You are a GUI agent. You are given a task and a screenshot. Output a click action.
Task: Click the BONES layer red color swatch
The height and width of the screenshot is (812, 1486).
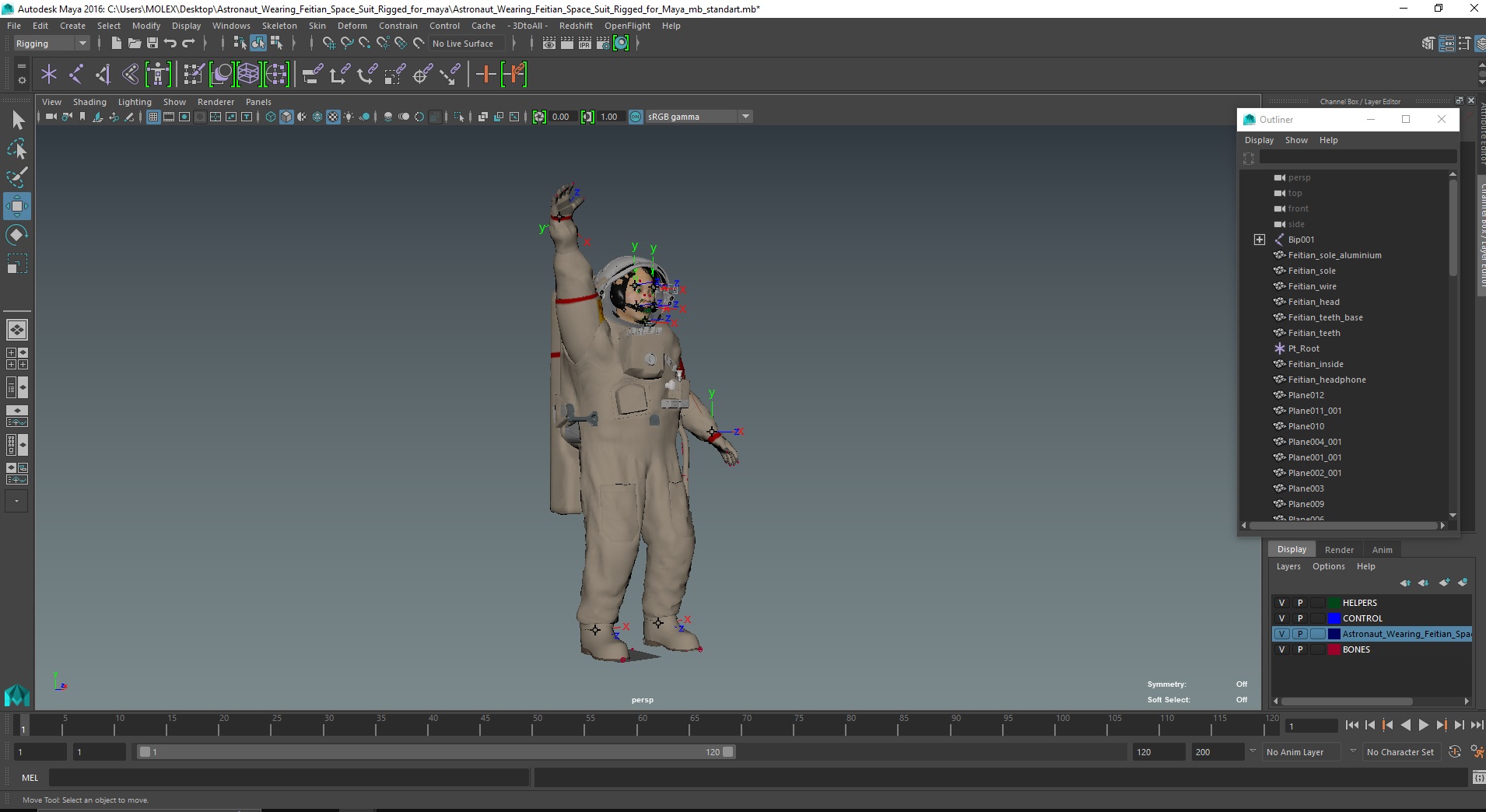pos(1334,649)
